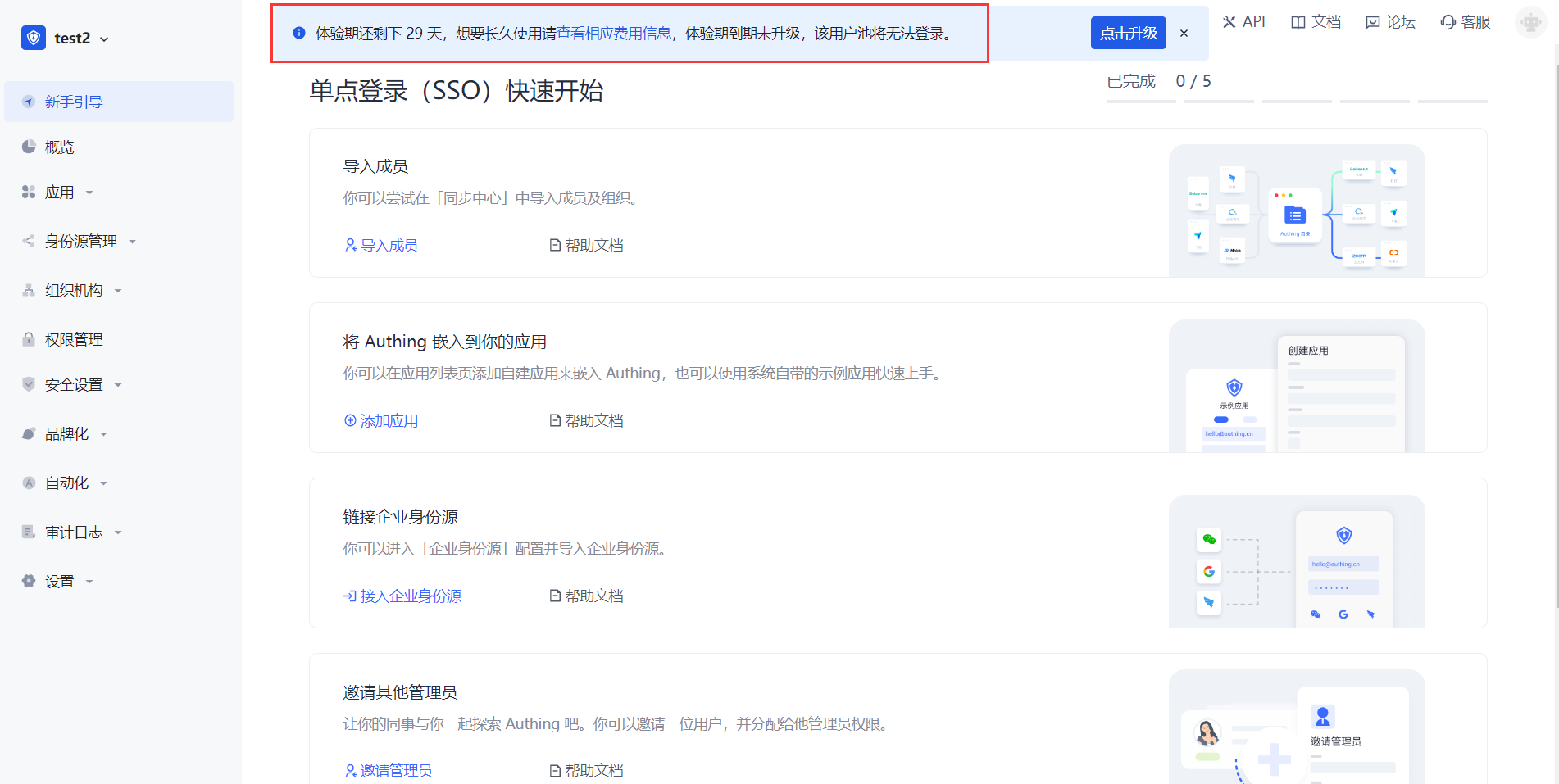Open the 文档 docs book icon

(x=1298, y=22)
